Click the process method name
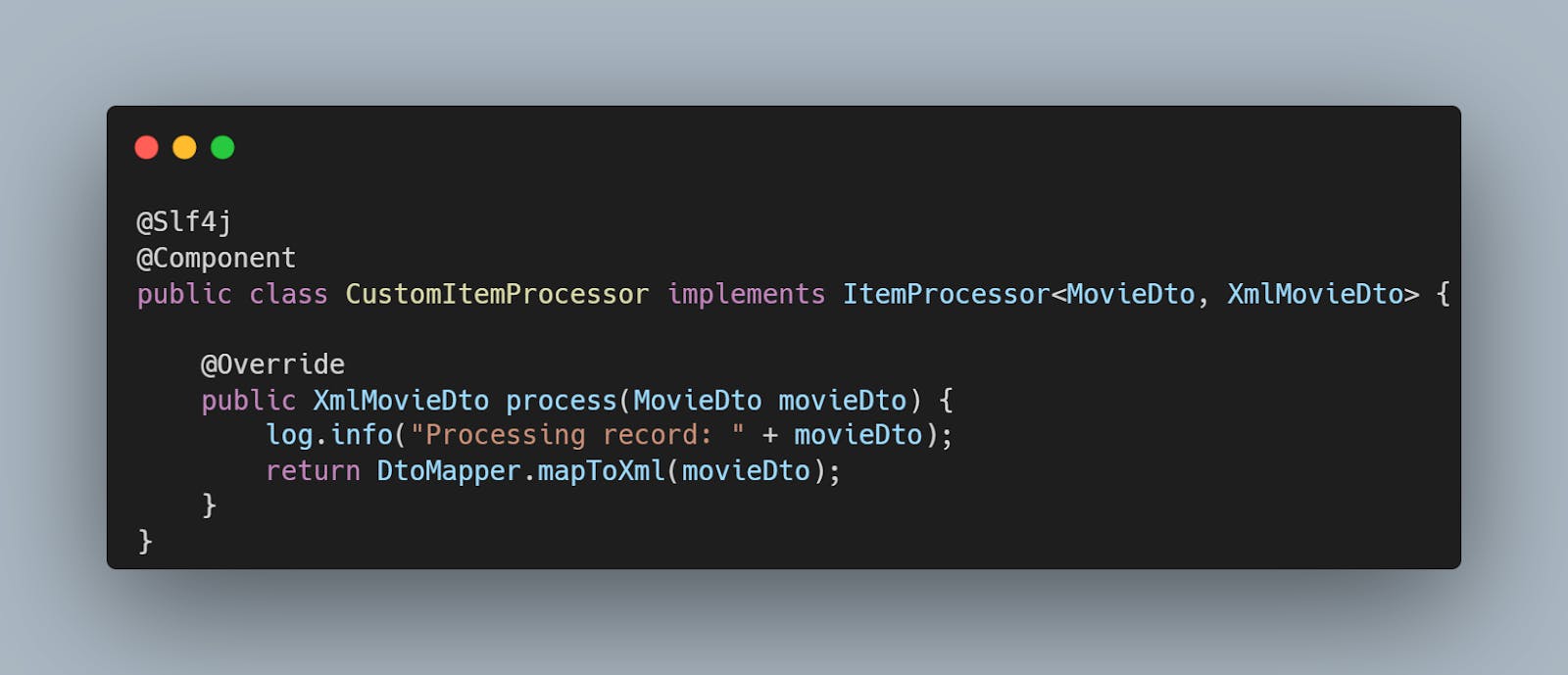Viewport: 1568px width, 675px height. (x=561, y=401)
